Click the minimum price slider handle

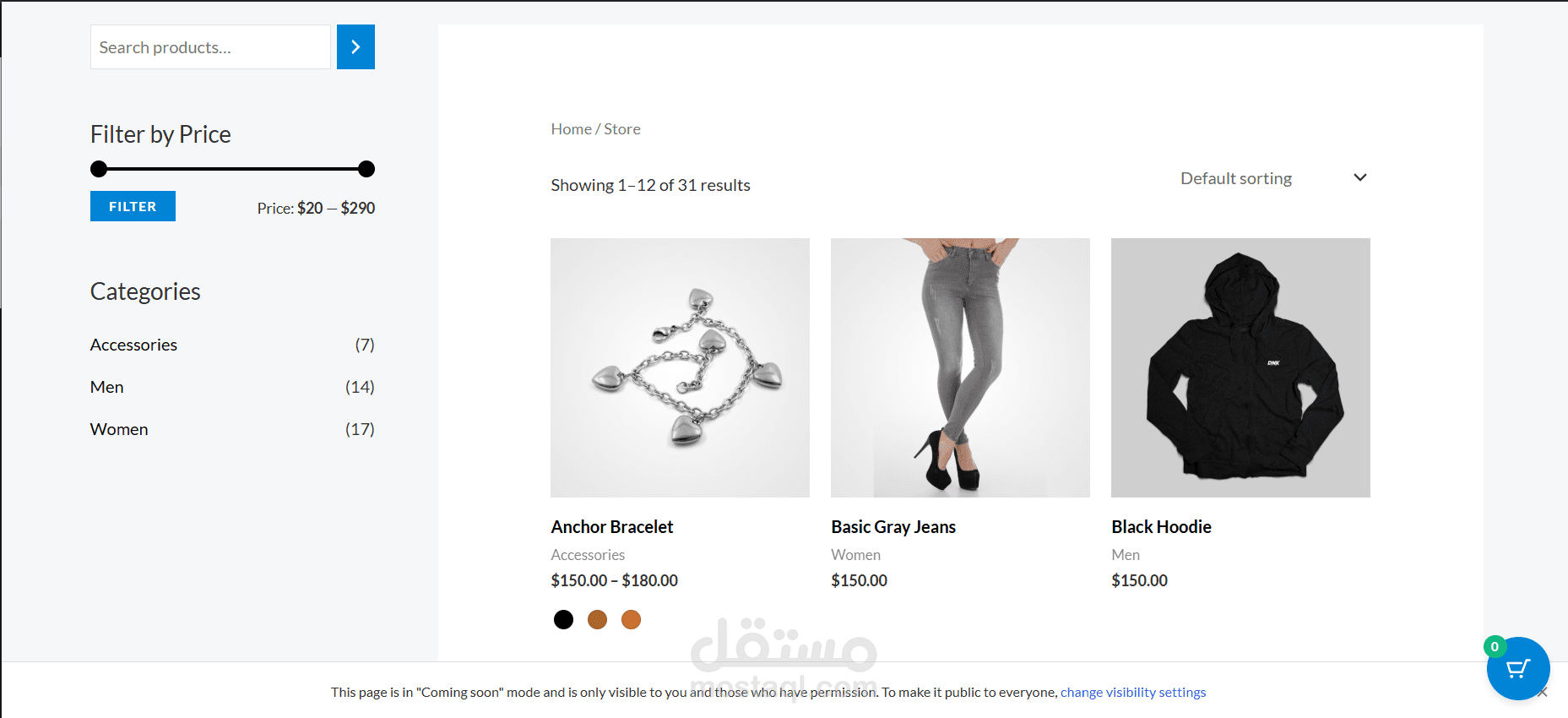(x=99, y=169)
